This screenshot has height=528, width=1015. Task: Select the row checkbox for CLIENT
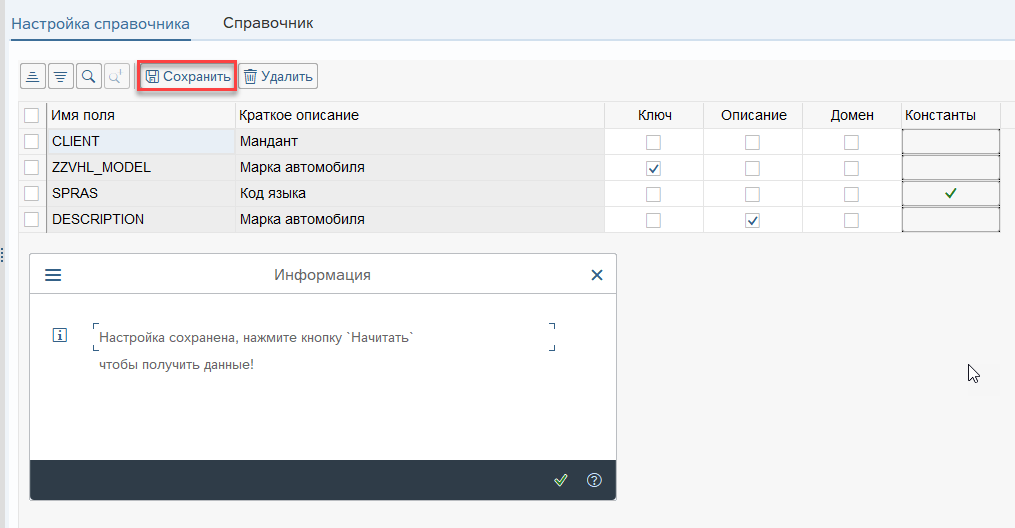point(32,142)
